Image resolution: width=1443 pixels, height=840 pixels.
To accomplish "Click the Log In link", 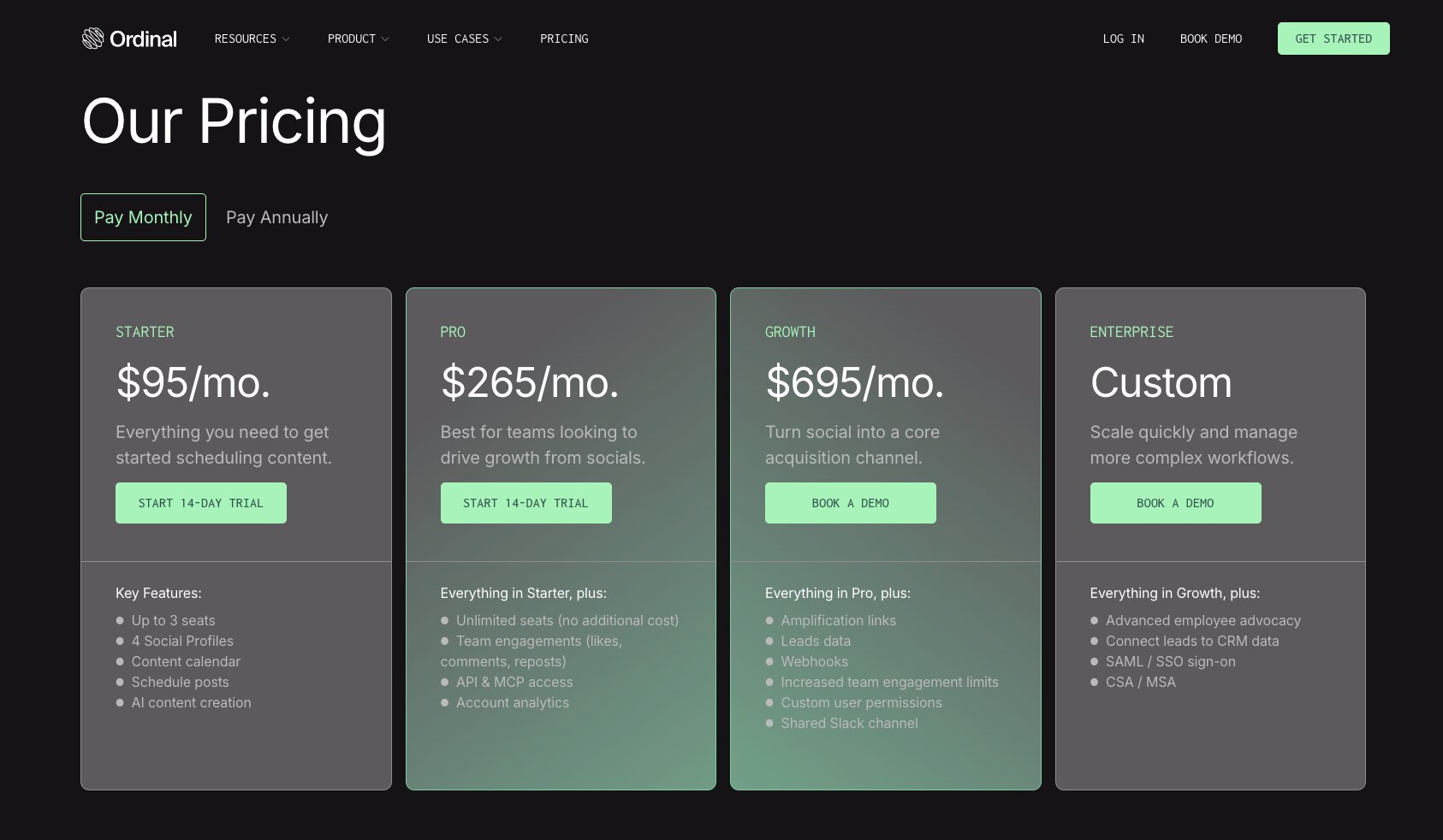I will pyautogui.click(x=1123, y=38).
